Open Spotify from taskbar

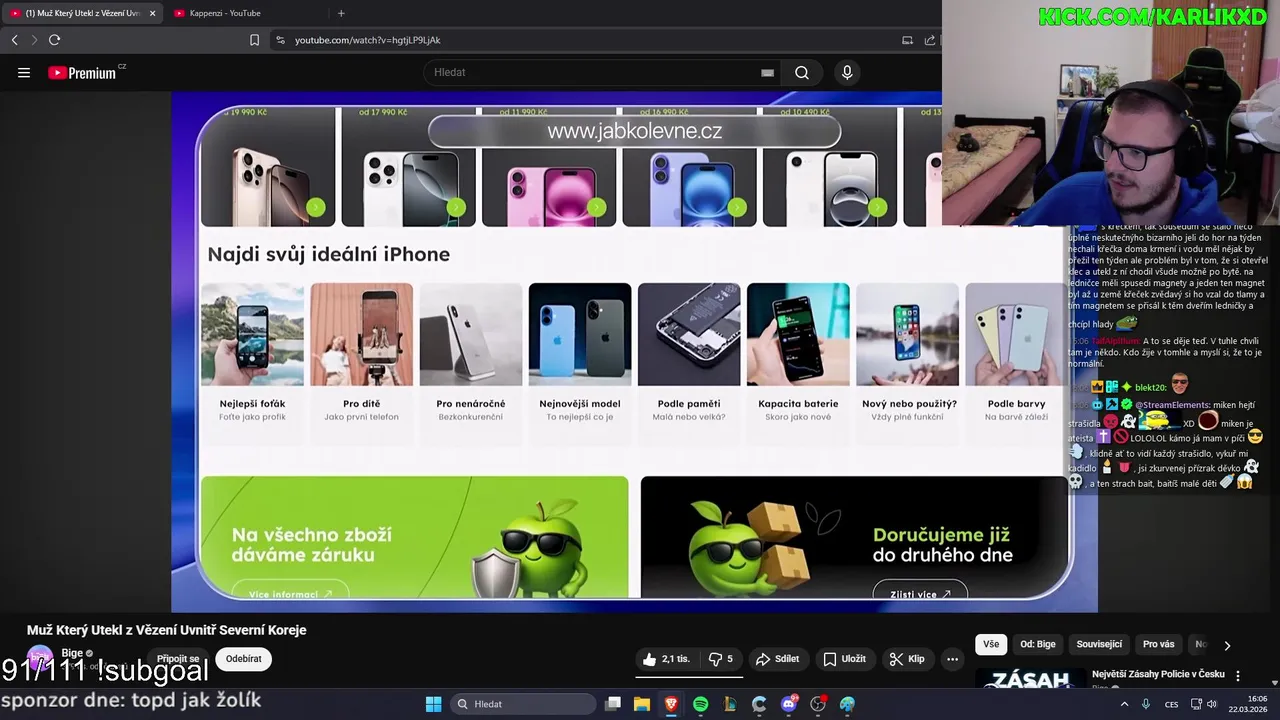click(701, 704)
